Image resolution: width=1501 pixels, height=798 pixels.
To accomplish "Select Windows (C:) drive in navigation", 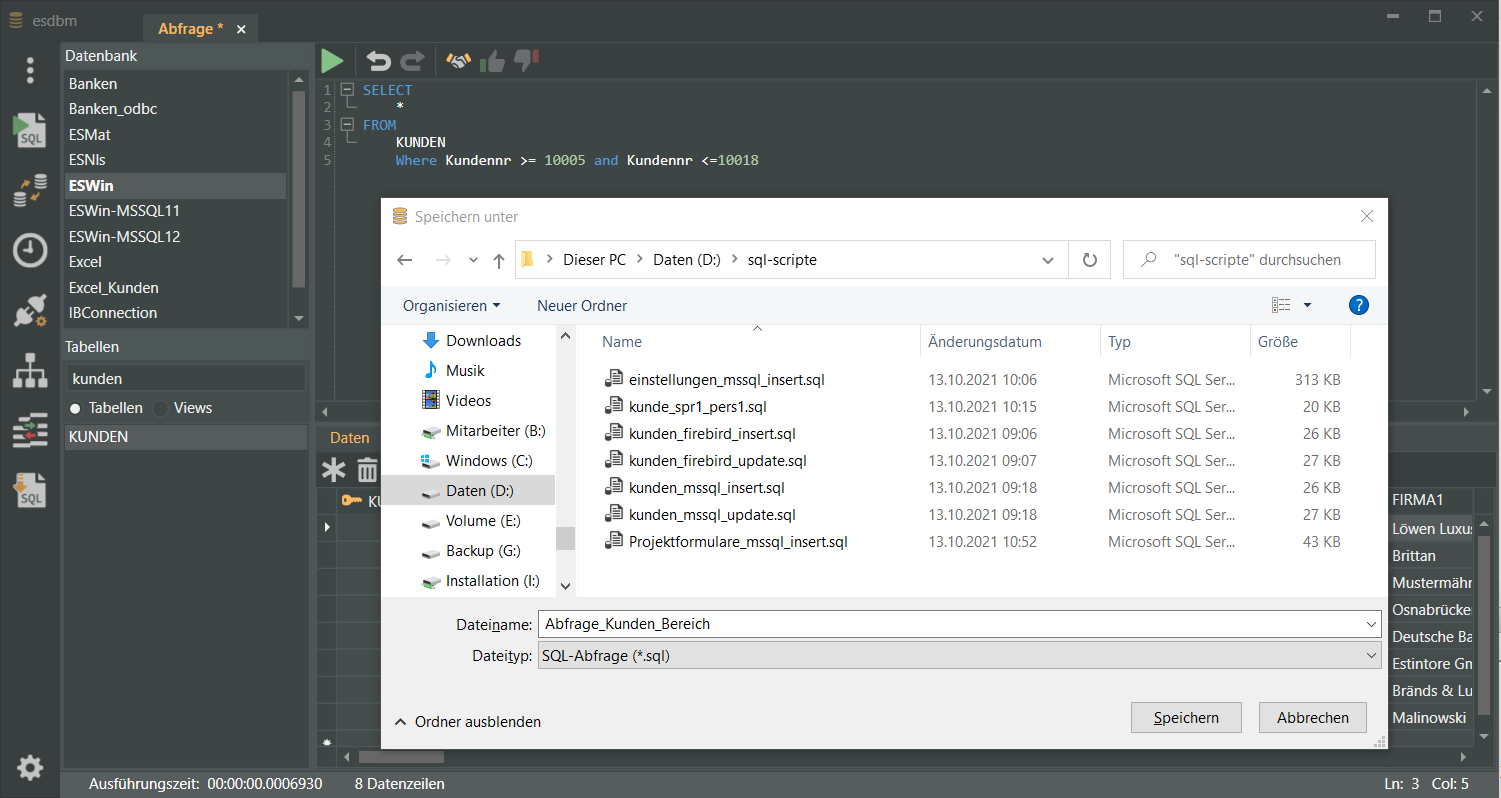I will click(489, 461).
